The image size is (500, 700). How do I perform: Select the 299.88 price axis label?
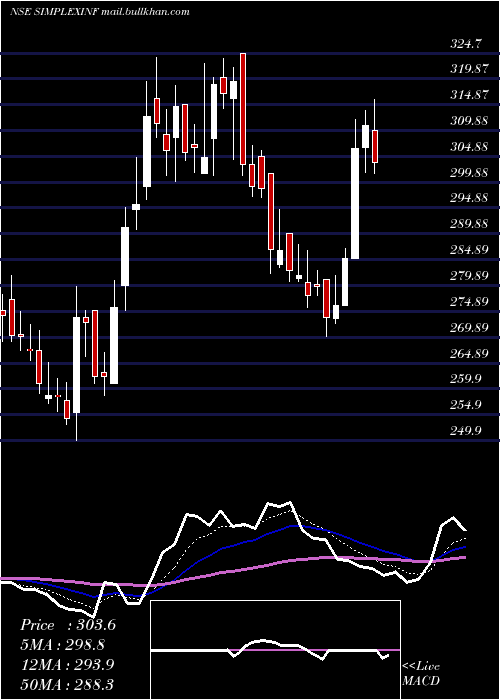(469, 172)
